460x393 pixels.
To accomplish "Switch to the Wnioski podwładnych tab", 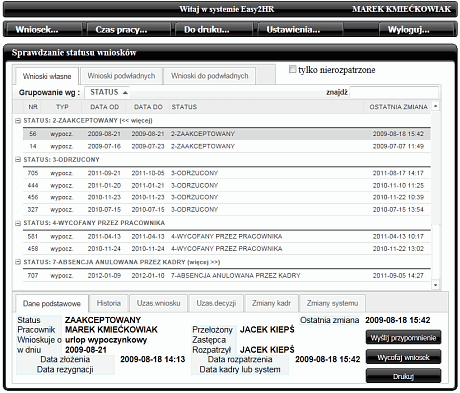I will click(x=121, y=76).
